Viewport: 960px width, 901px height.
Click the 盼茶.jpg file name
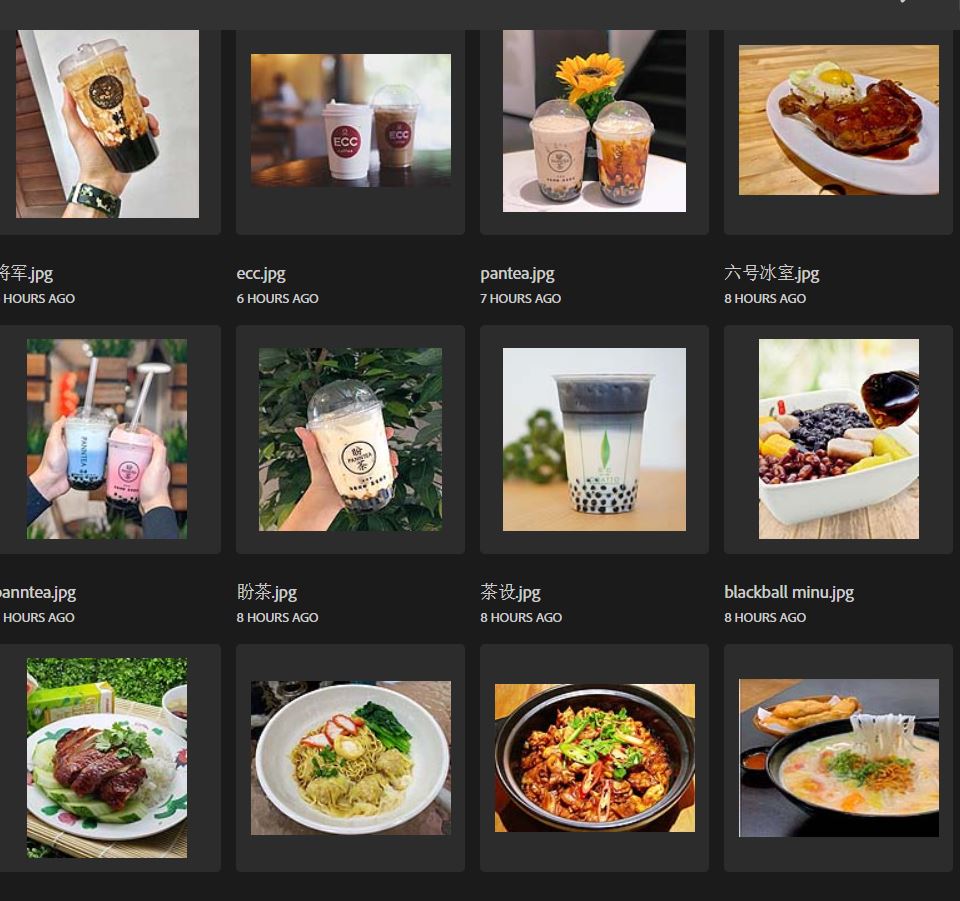(x=267, y=593)
